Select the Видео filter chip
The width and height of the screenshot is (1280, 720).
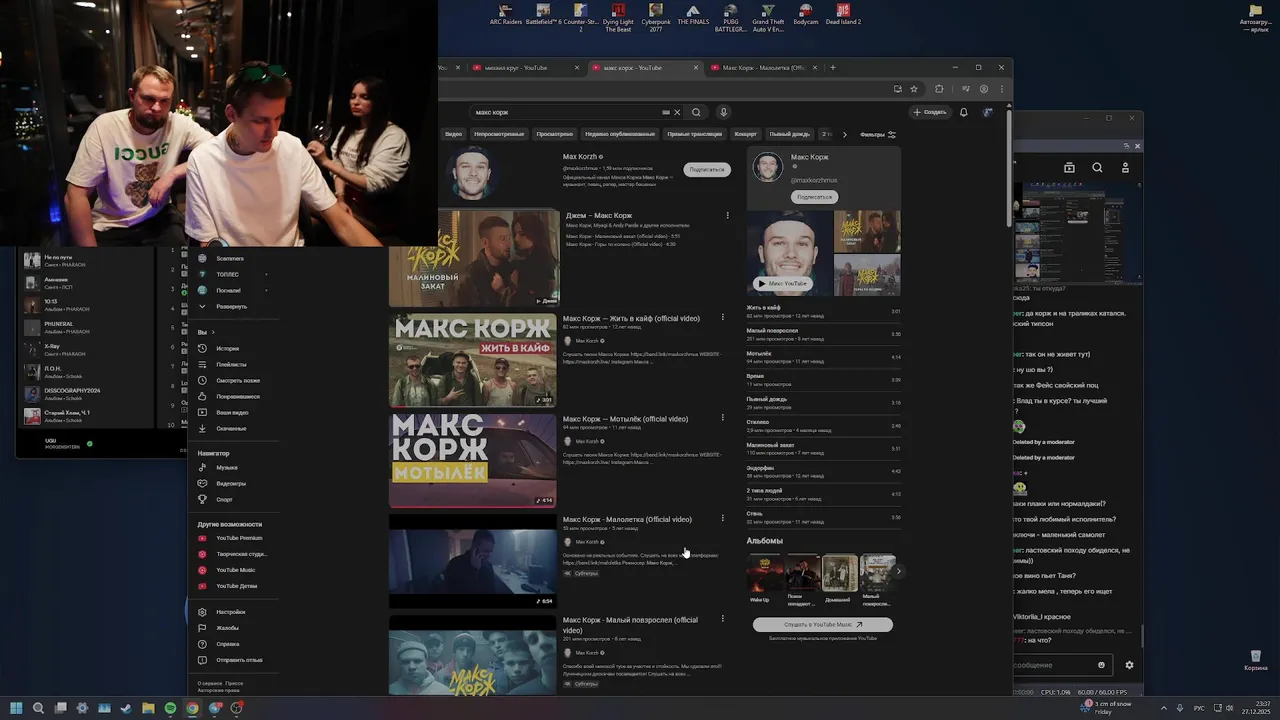[x=453, y=134]
